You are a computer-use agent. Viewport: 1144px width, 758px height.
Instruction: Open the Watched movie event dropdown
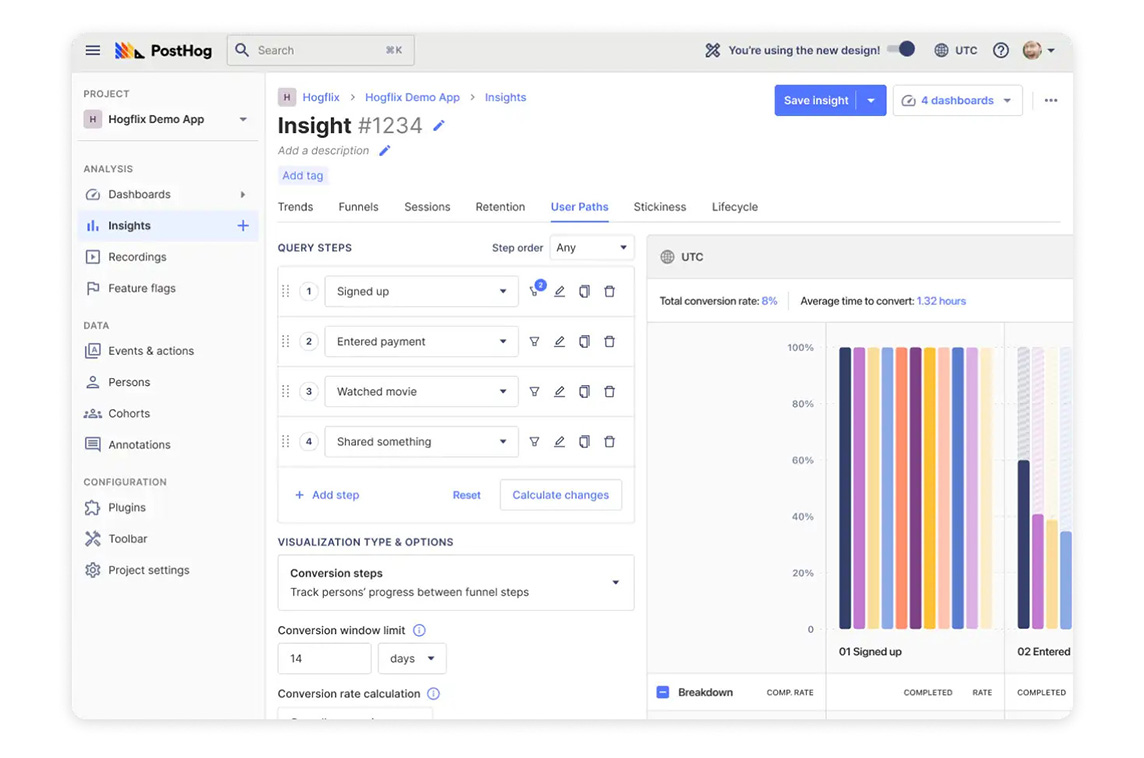tap(422, 392)
